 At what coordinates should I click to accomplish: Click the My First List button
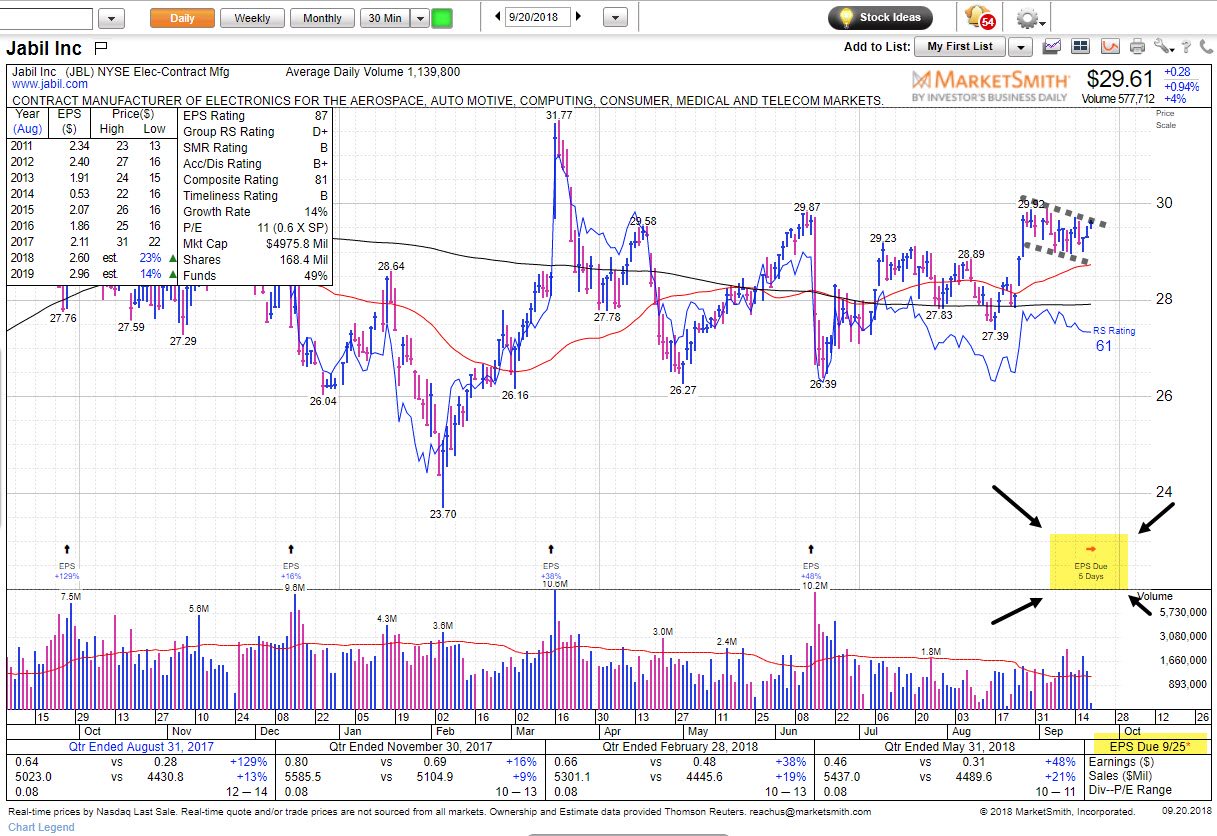[960, 46]
